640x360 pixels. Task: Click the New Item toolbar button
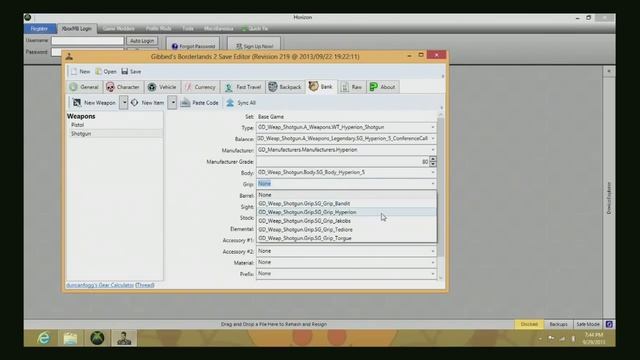click(x=147, y=103)
